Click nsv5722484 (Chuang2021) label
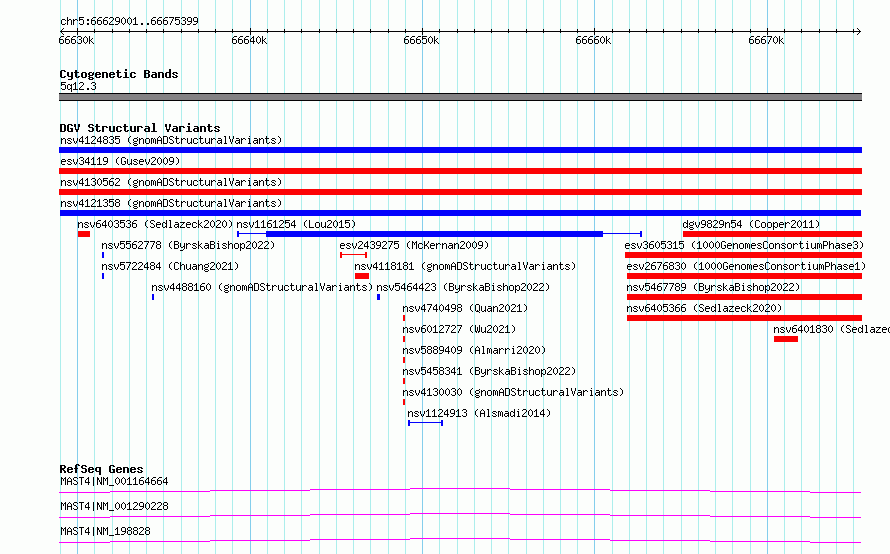This screenshot has height=554, width=890. coord(170,266)
